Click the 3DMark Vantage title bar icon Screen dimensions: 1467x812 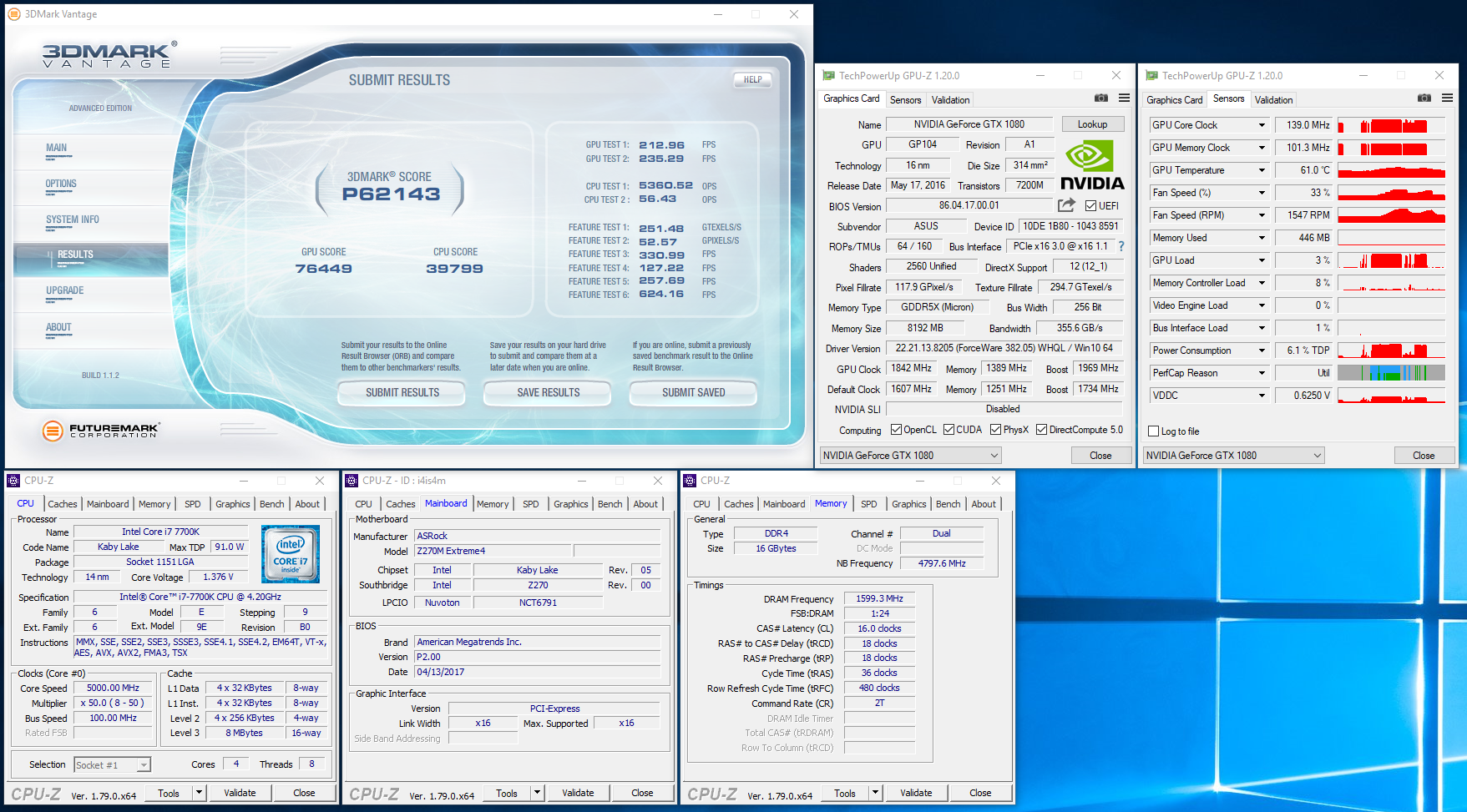16,14
